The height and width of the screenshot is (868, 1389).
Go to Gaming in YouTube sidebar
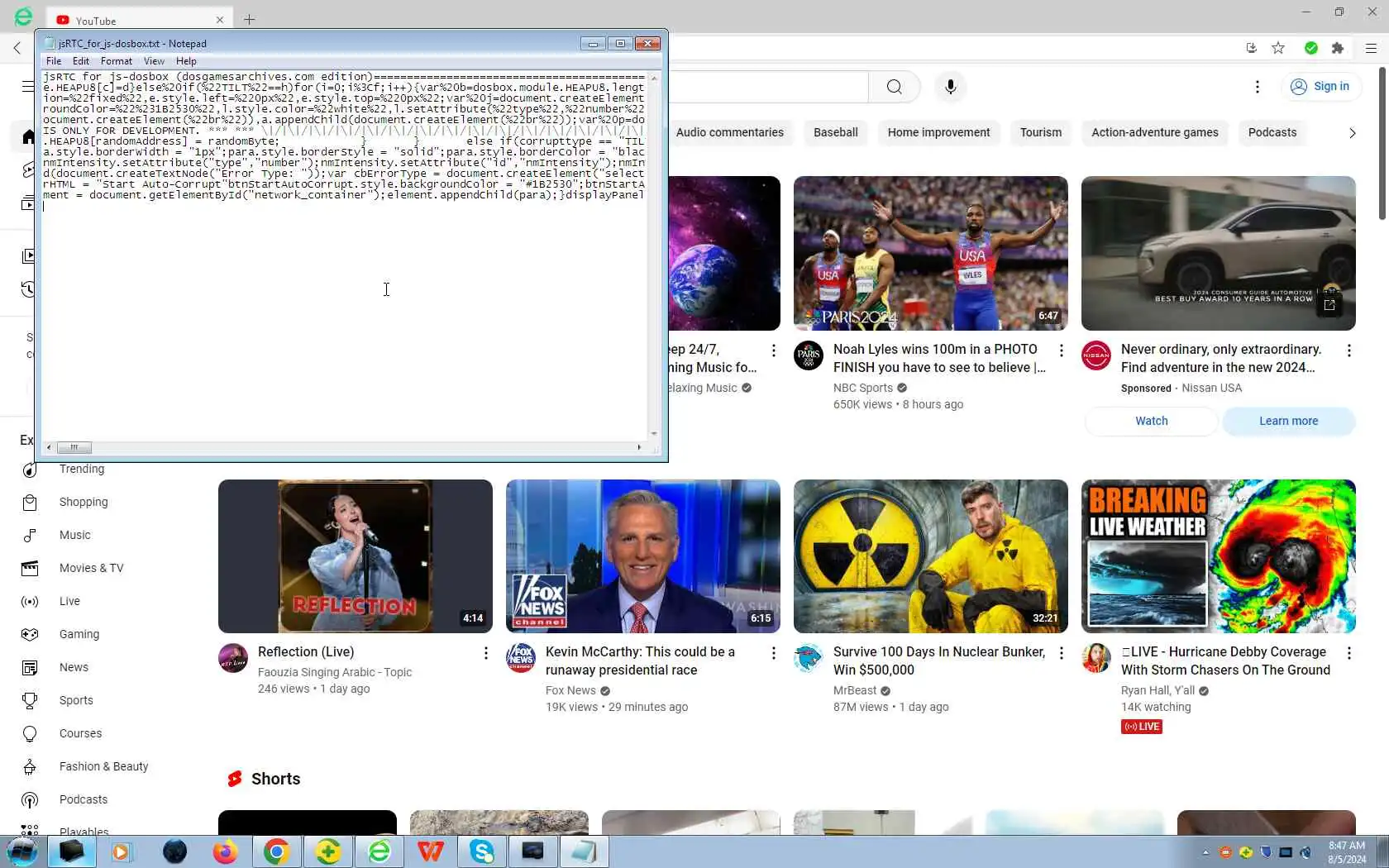79,634
